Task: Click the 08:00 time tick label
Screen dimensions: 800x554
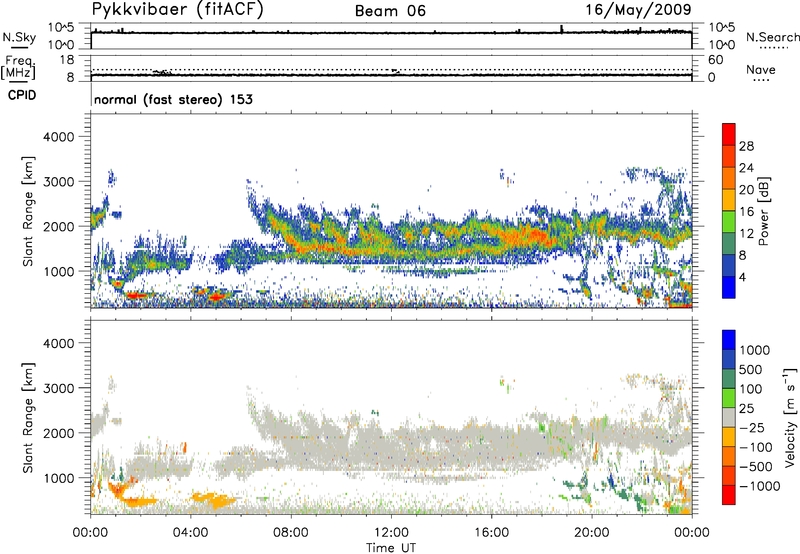Action: pos(291,533)
